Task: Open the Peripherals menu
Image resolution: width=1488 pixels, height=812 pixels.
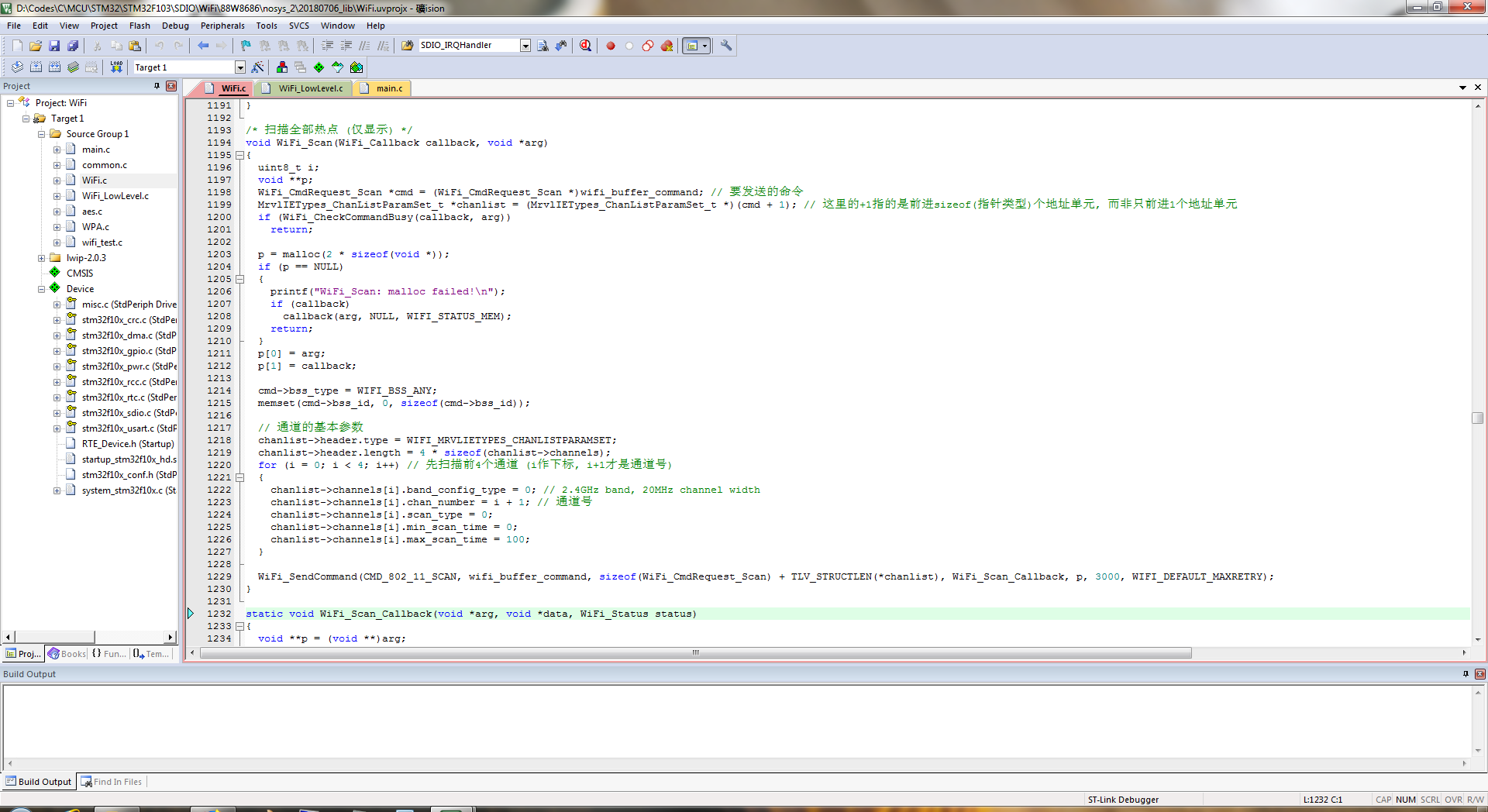Action: (x=222, y=26)
